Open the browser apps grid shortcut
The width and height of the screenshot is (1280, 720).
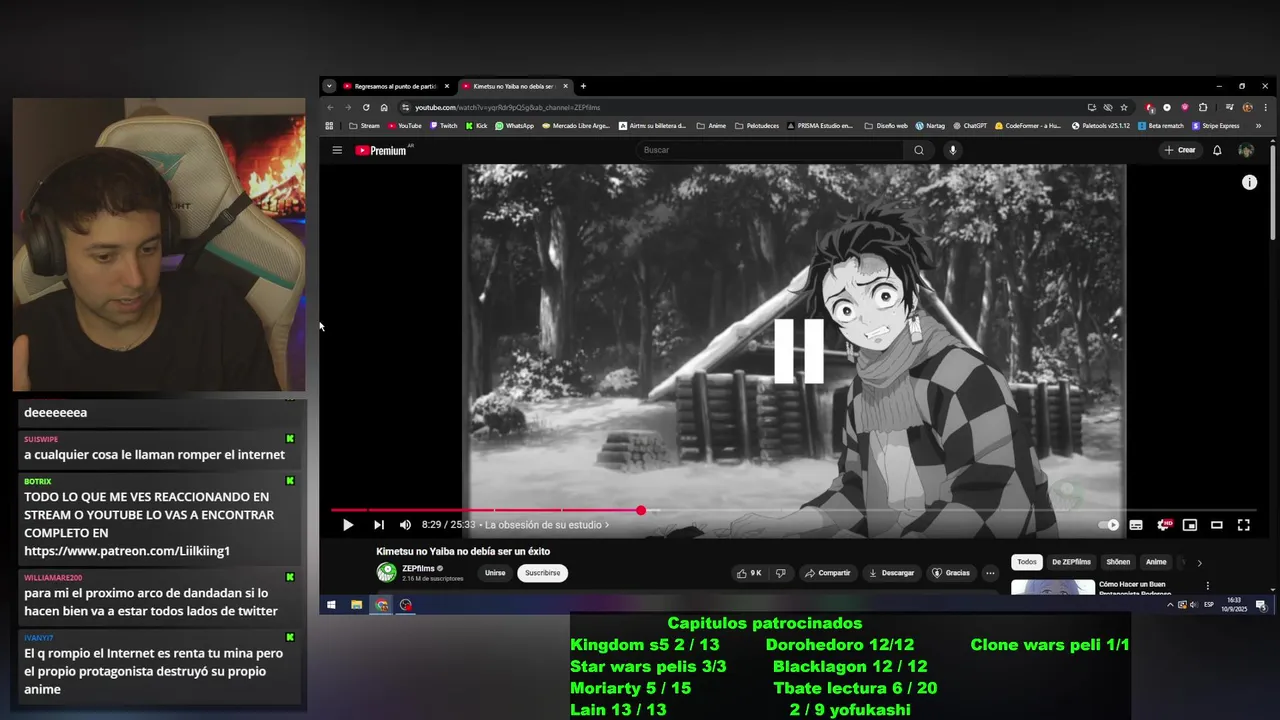(x=329, y=126)
